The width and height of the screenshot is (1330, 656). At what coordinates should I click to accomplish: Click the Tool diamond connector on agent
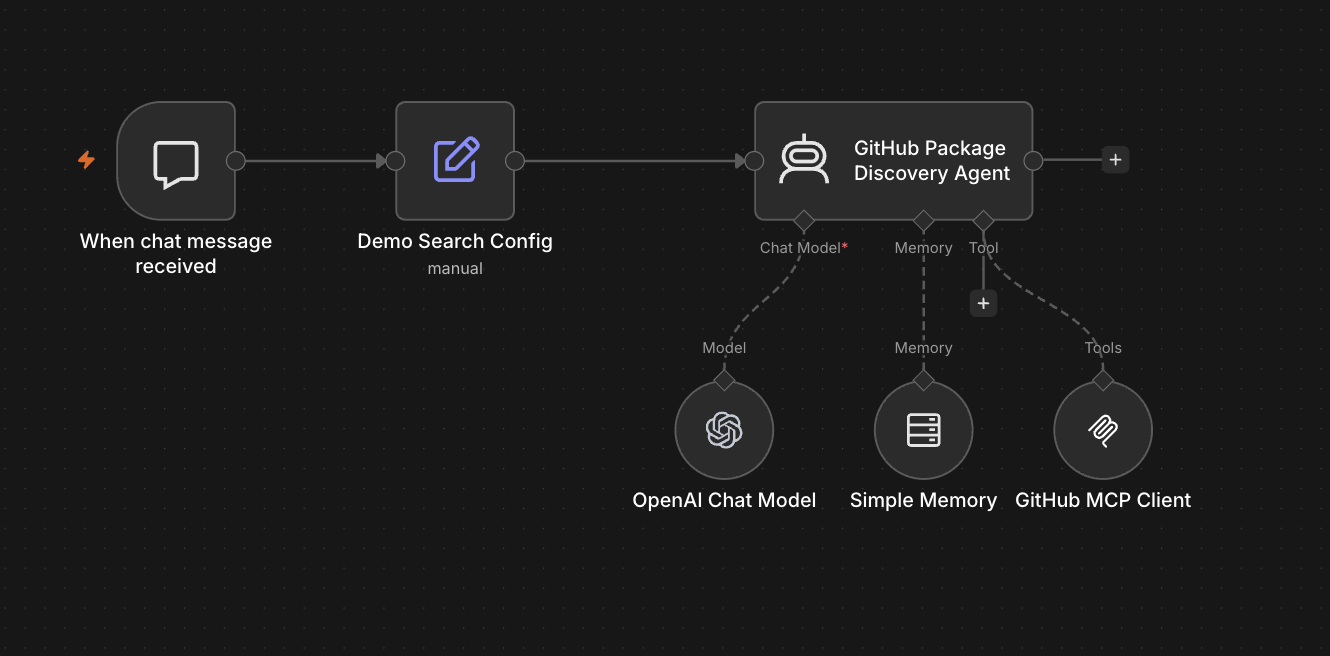coord(983,220)
